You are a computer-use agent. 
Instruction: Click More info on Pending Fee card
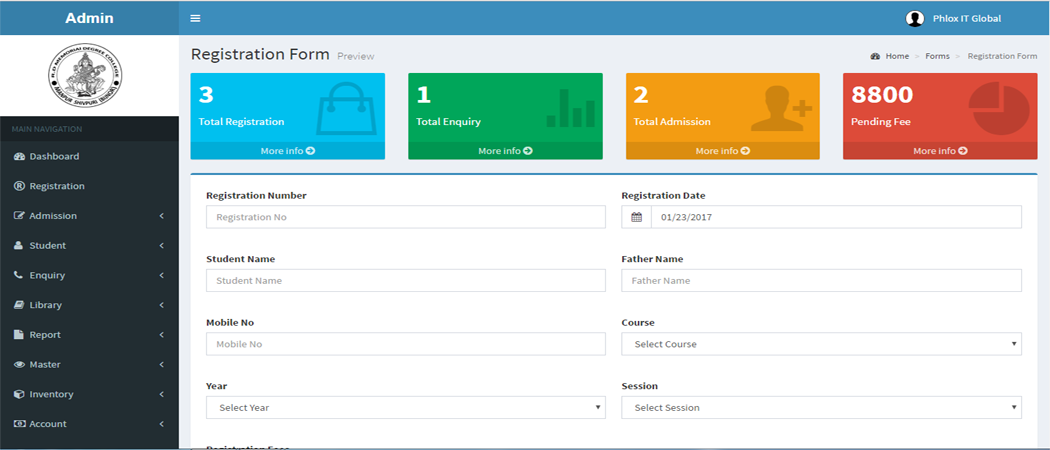[x=939, y=151]
